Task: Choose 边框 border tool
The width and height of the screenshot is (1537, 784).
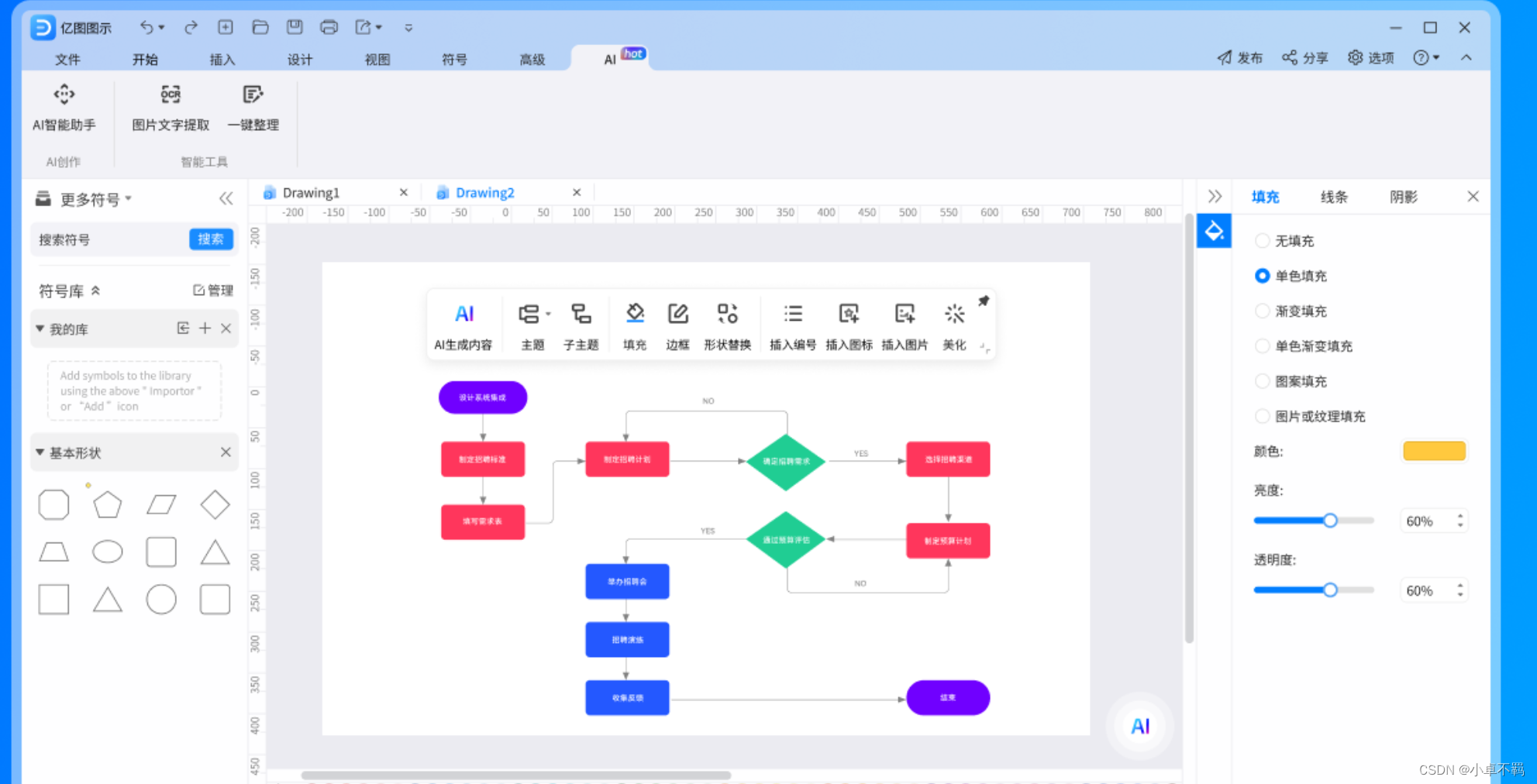Action: point(677,327)
